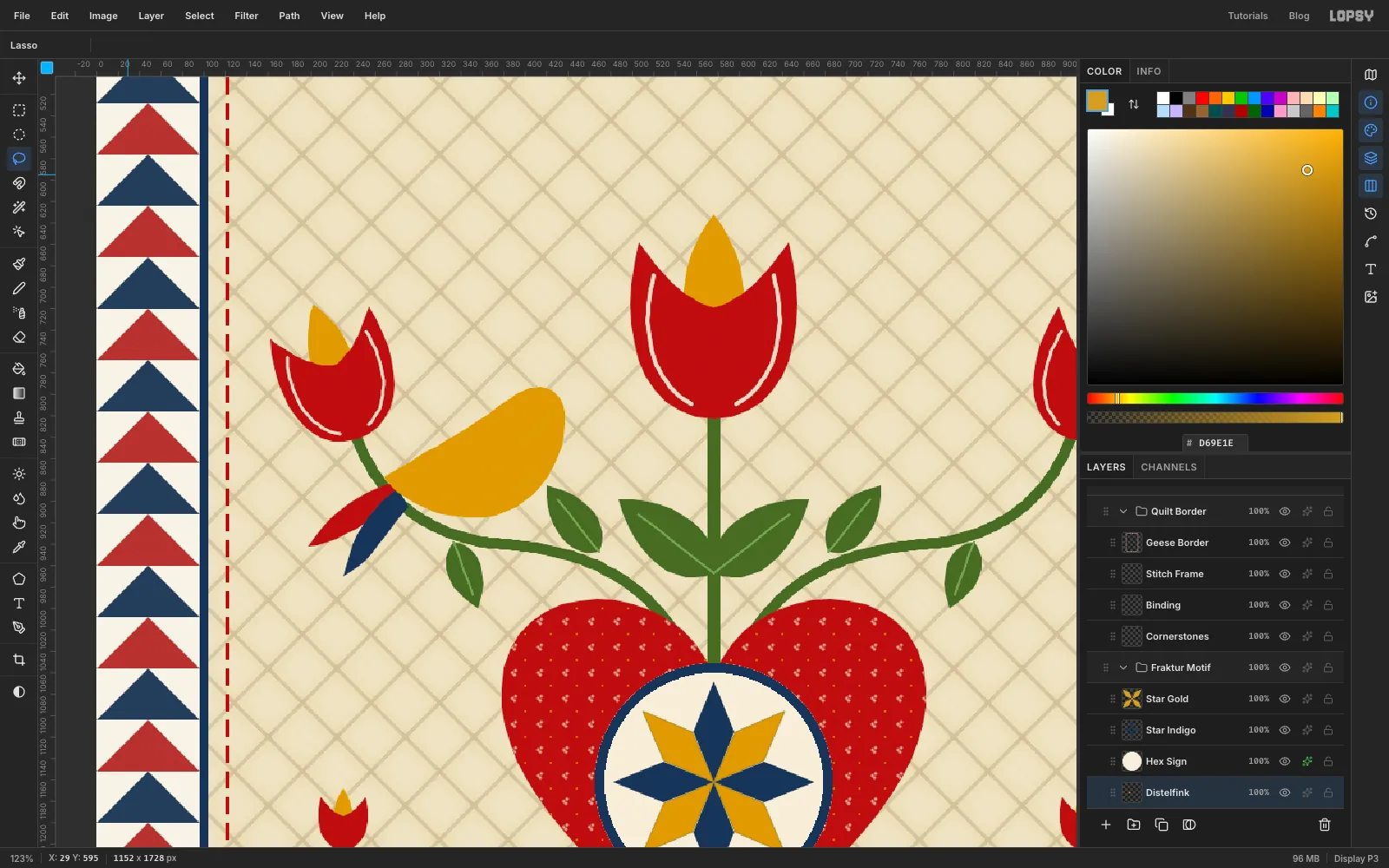Adjust the hue slider bar
The image size is (1389, 868).
[1215, 398]
